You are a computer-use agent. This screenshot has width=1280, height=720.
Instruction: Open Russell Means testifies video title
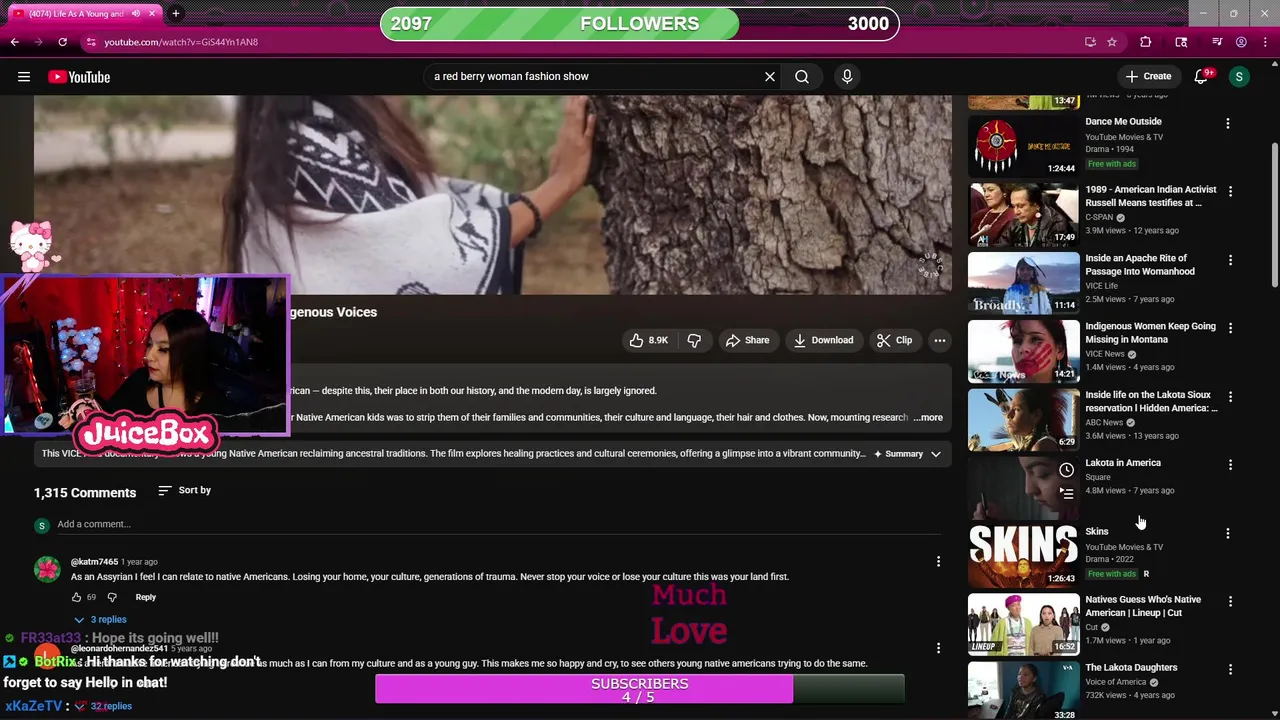pos(1151,196)
